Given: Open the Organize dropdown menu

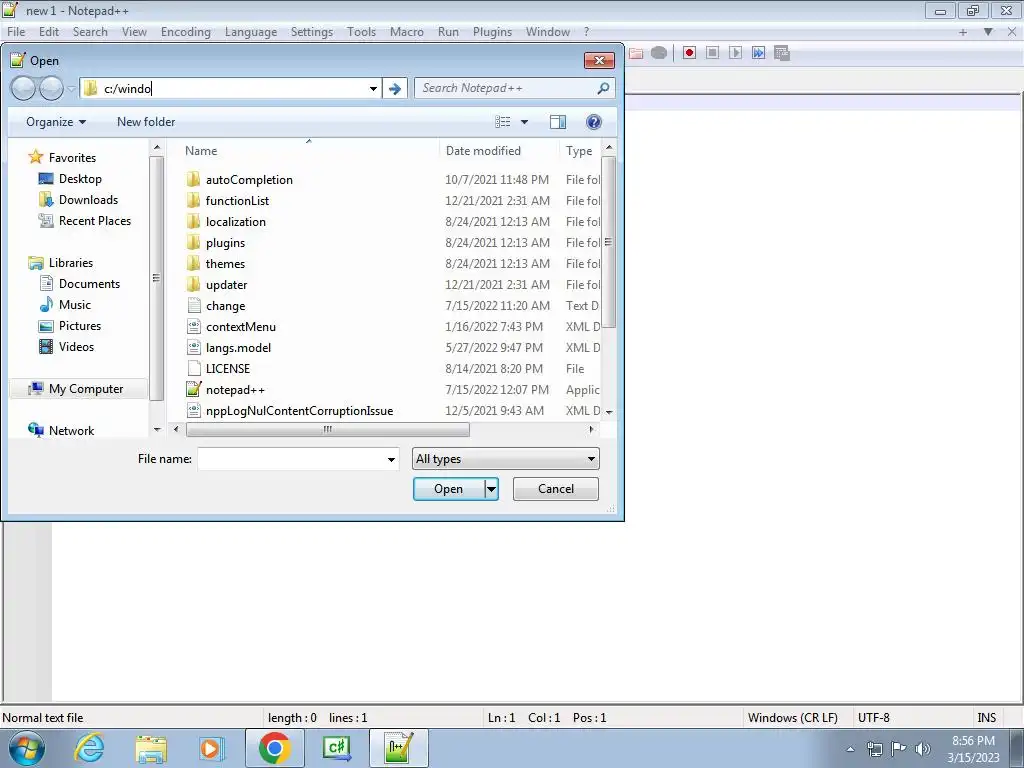Looking at the screenshot, I should click(x=56, y=122).
